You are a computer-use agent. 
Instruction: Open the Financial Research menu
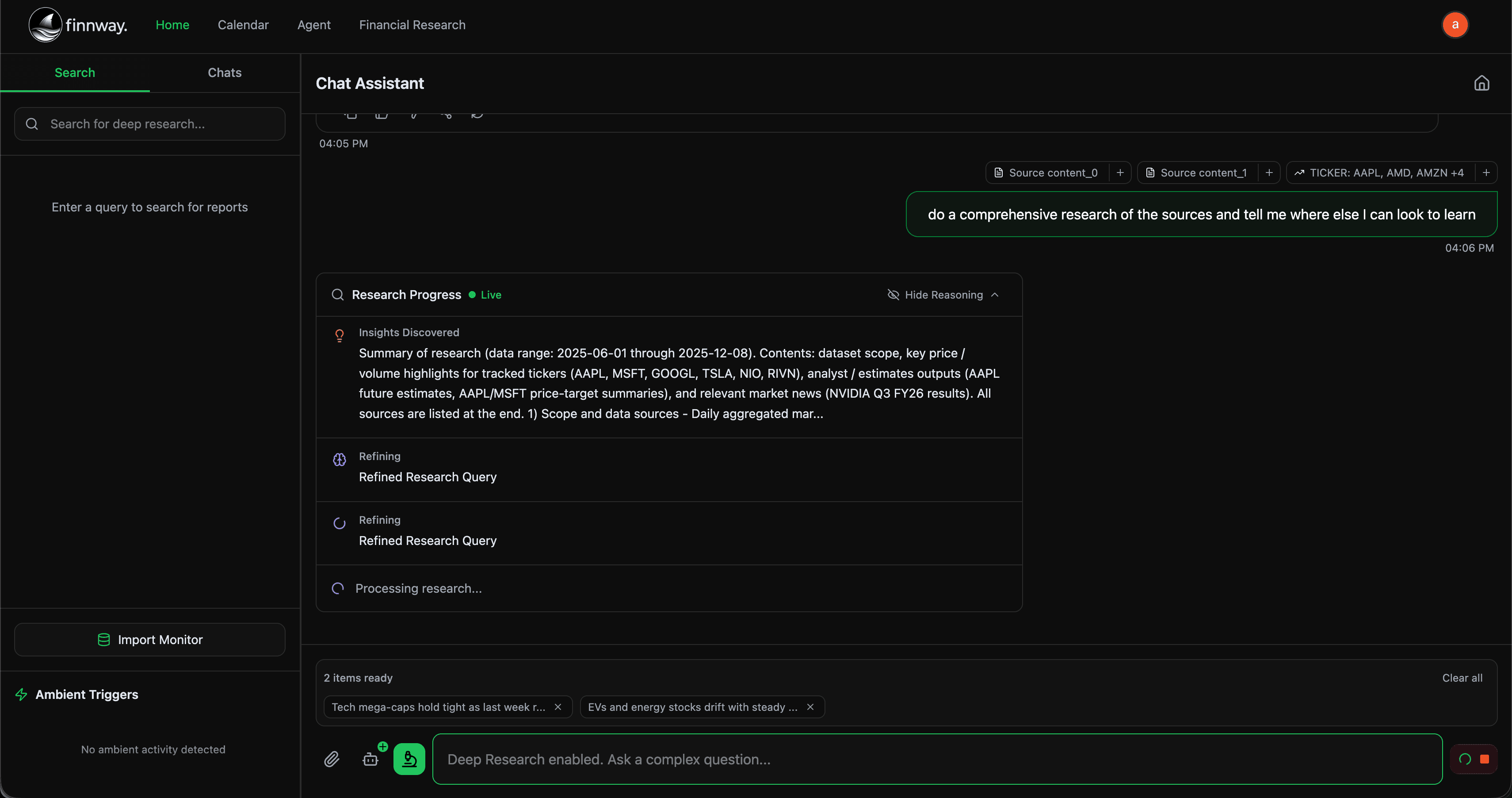click(x=412, y=25)
